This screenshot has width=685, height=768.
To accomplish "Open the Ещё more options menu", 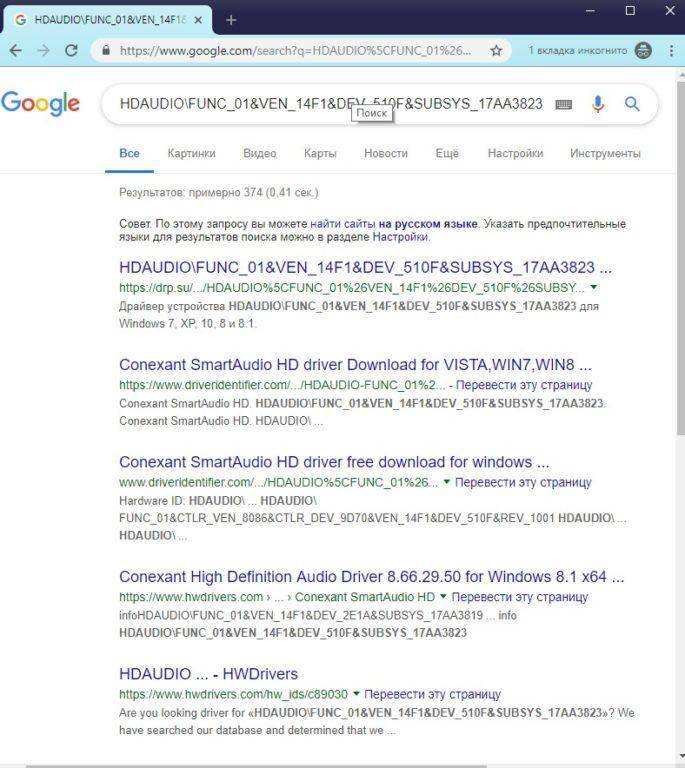I will pyautogui.click(x=447, y=153).
